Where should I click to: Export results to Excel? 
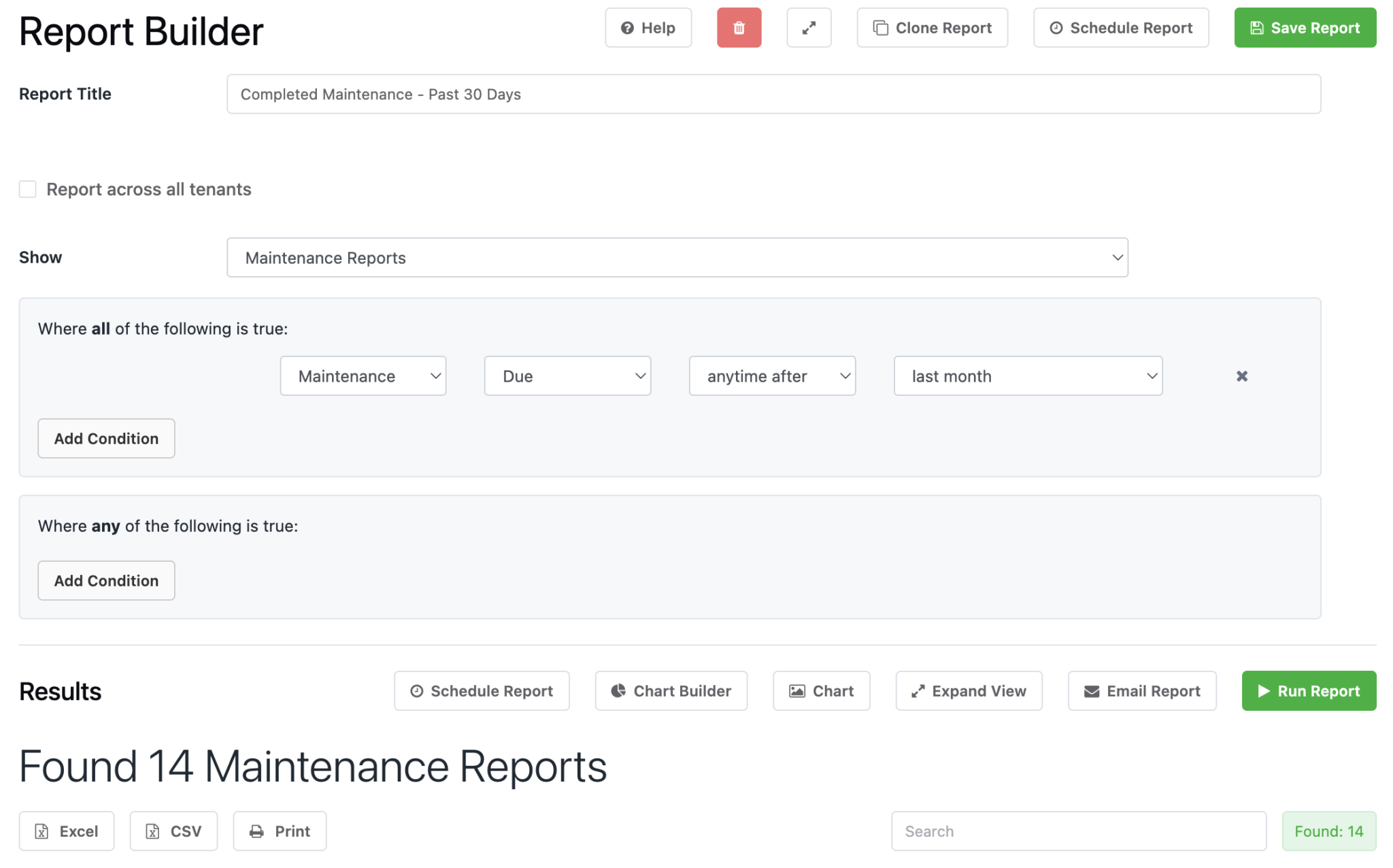(67, 831)
